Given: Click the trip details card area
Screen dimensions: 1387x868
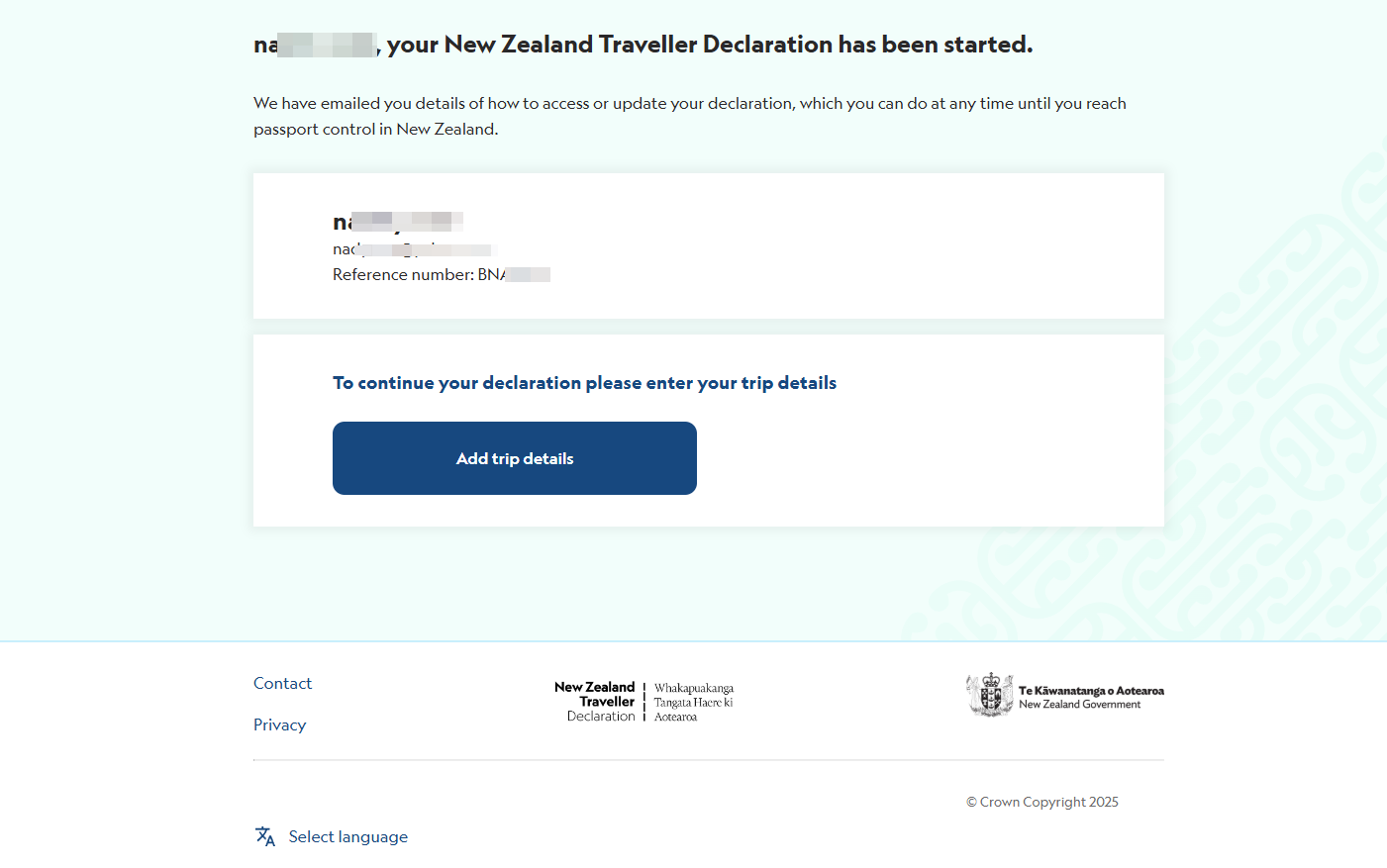Looking at the screenshot, I should [709, 431].
